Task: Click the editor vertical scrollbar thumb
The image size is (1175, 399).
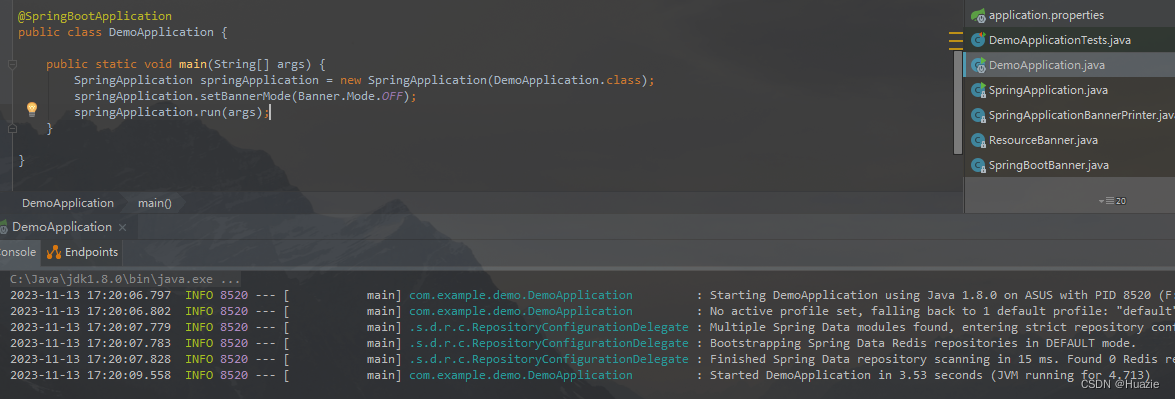Action: coord(958,102)
